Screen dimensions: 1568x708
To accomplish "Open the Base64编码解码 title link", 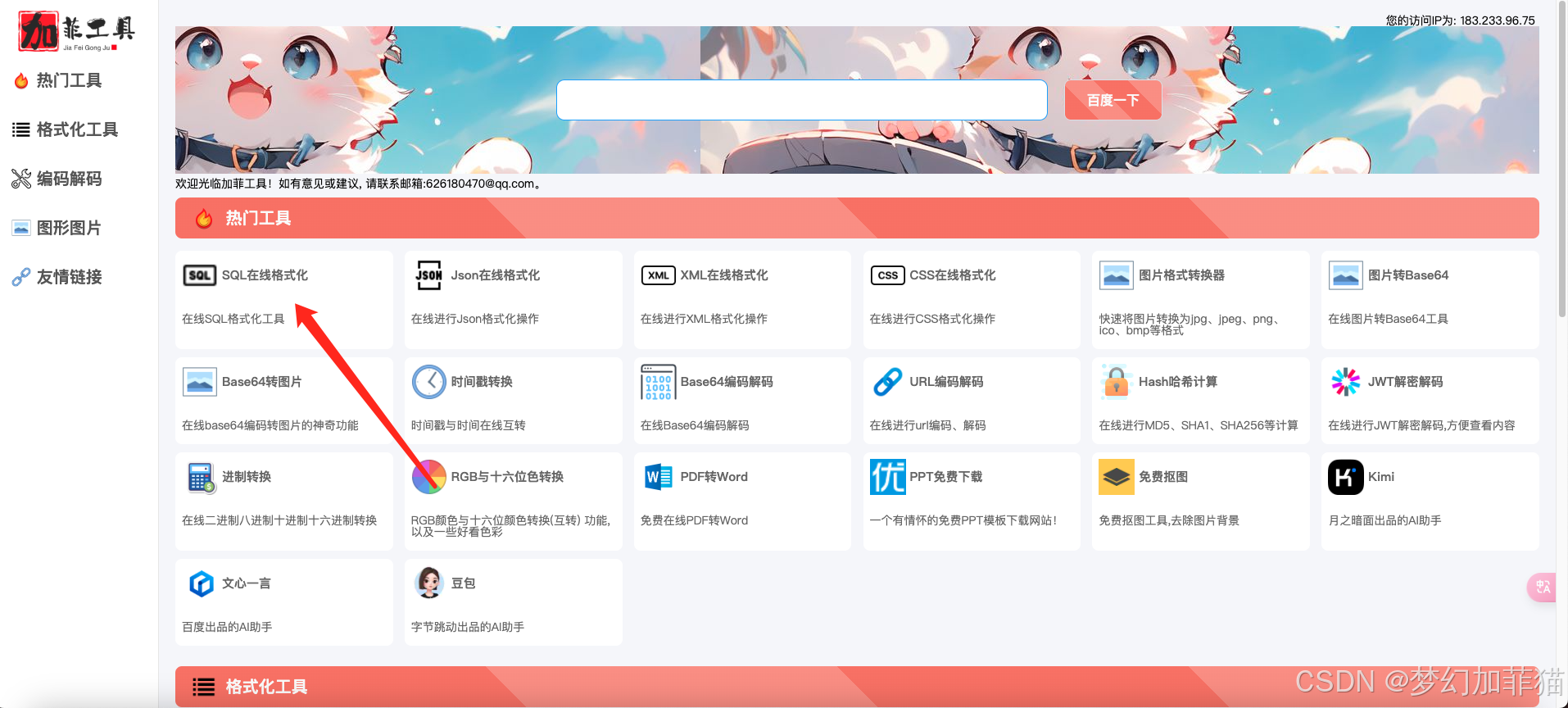I will click(727, 382).
